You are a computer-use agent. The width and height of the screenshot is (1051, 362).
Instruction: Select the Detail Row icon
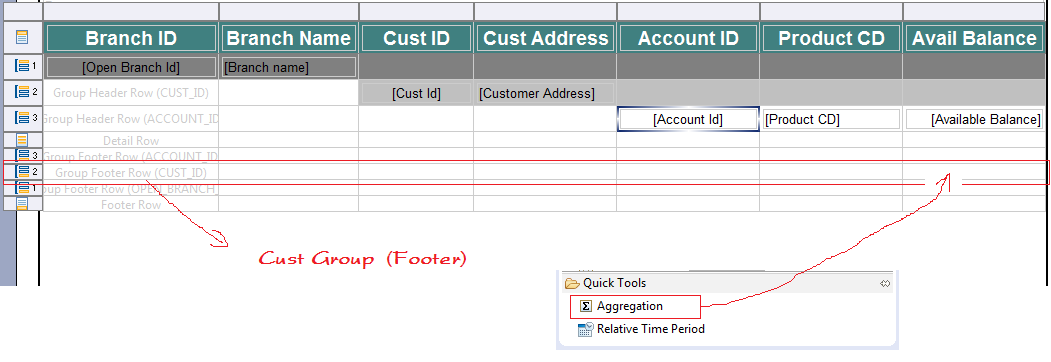pos(22,140)
